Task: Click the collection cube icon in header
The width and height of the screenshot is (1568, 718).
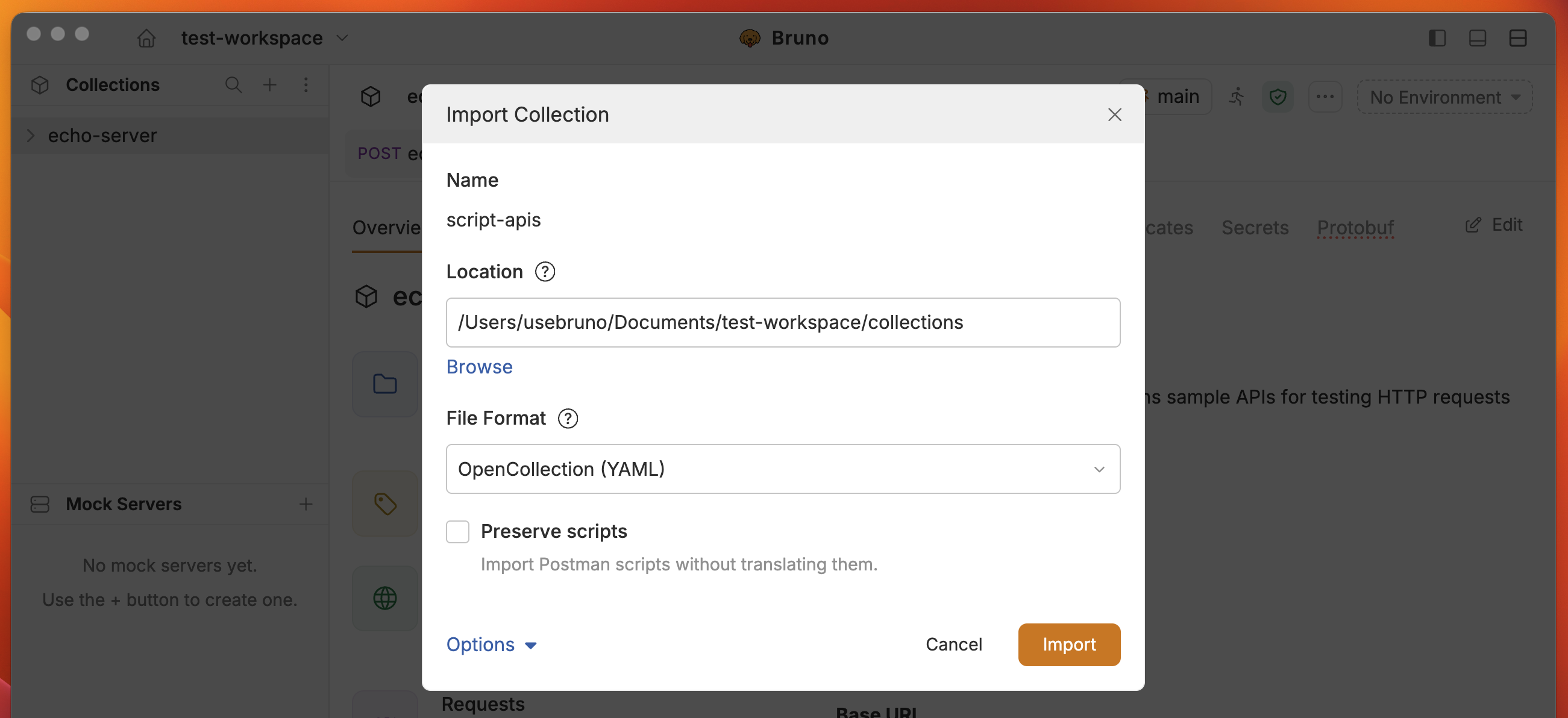Action: pos(371,96)
